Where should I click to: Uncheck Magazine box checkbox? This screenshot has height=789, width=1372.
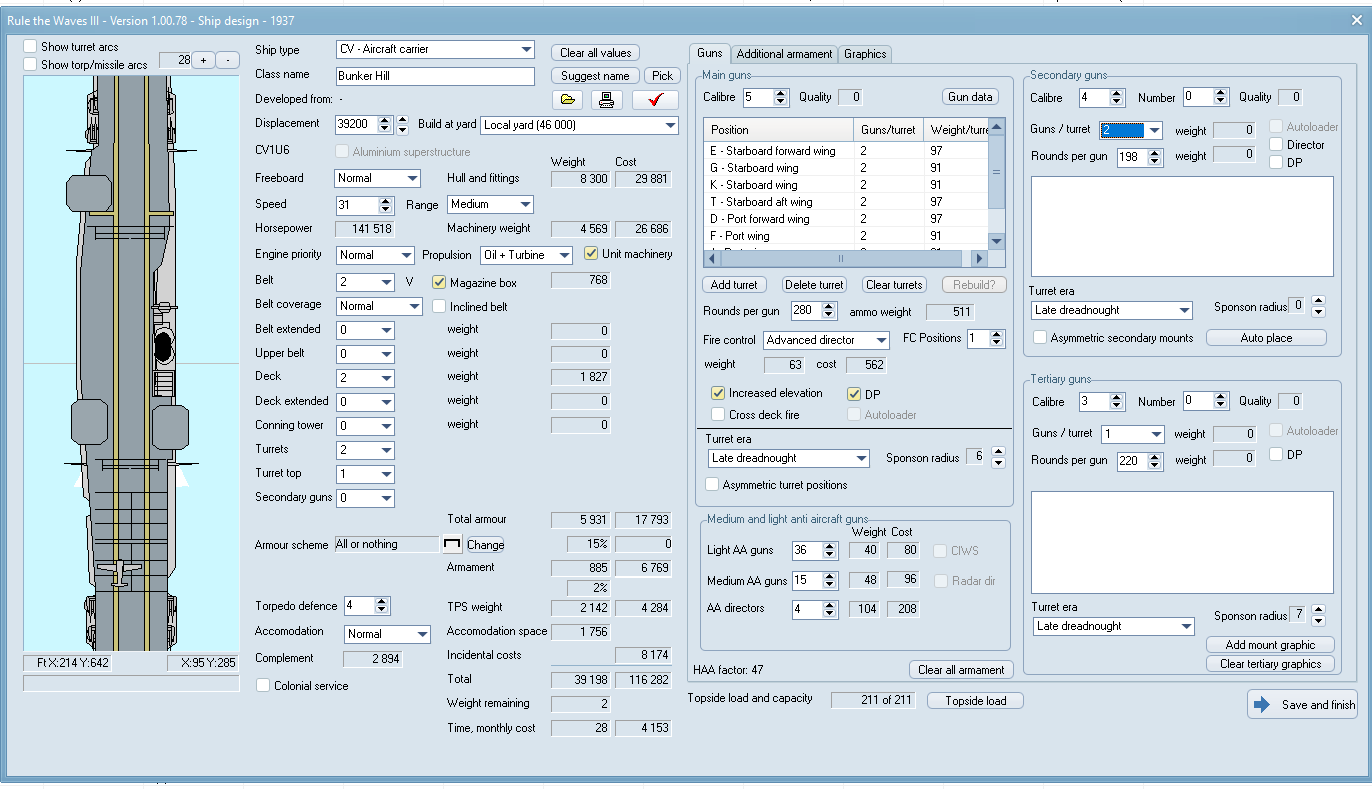click(439, 283)
